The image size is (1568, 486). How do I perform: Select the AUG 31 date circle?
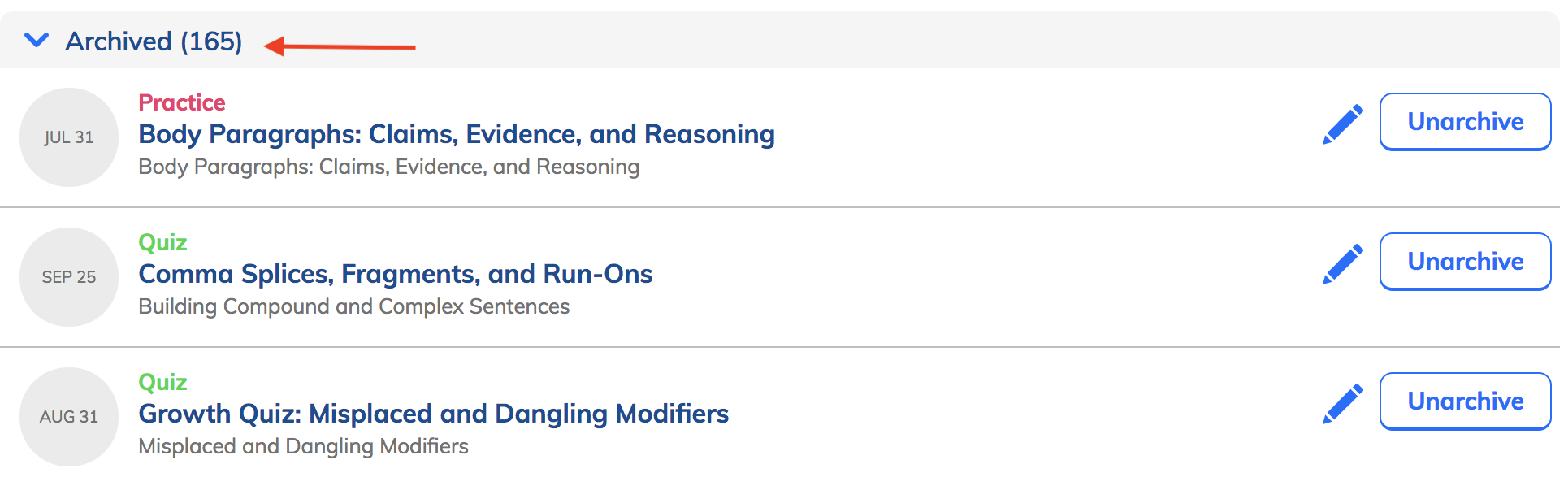69,417
